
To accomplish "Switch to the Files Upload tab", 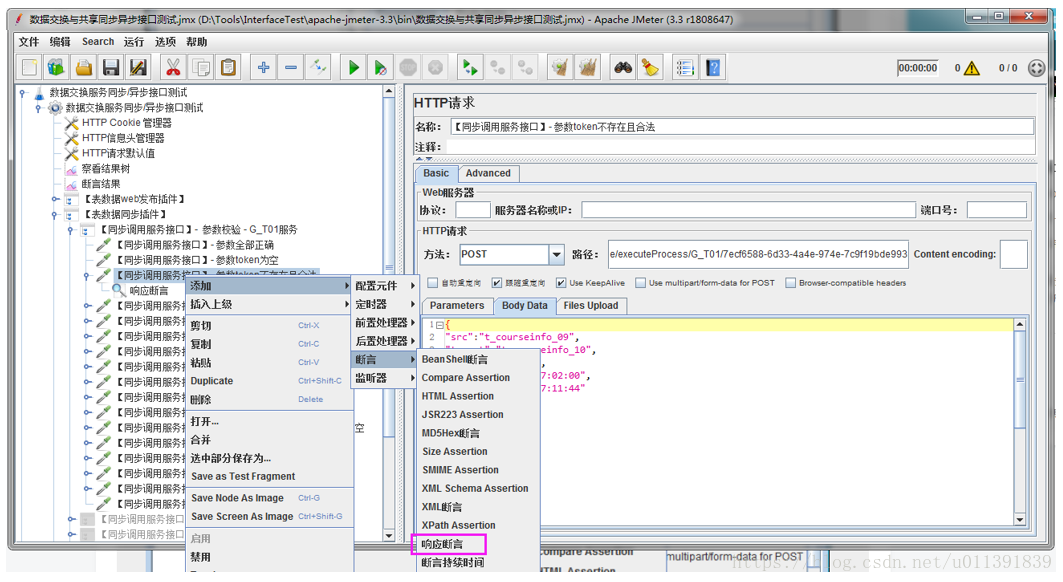I will 590,306.
